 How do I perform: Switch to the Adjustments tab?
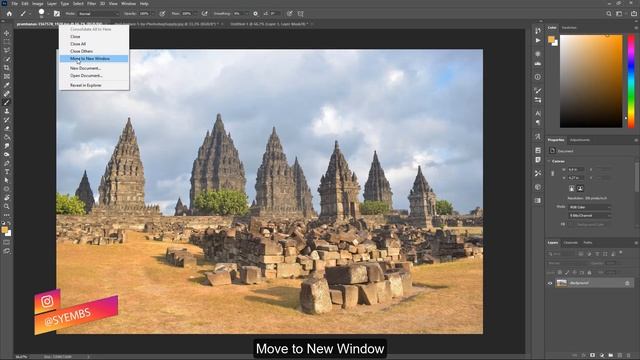click(580, 140)
